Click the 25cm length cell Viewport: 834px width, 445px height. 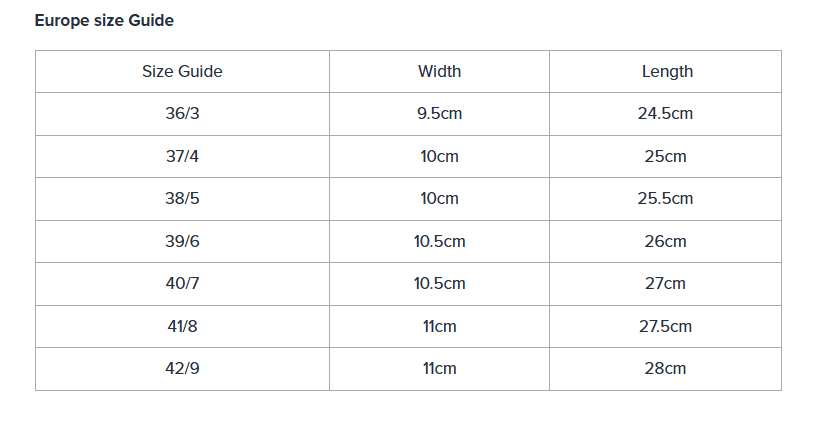[666, 157]
